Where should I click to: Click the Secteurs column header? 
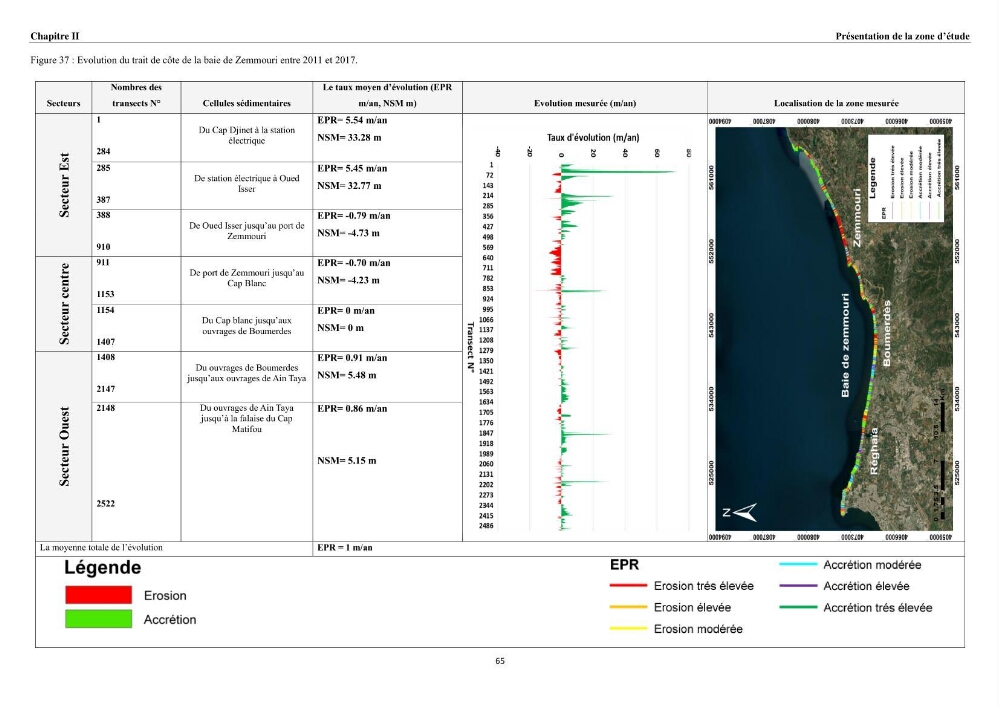[x=63, y=103]
